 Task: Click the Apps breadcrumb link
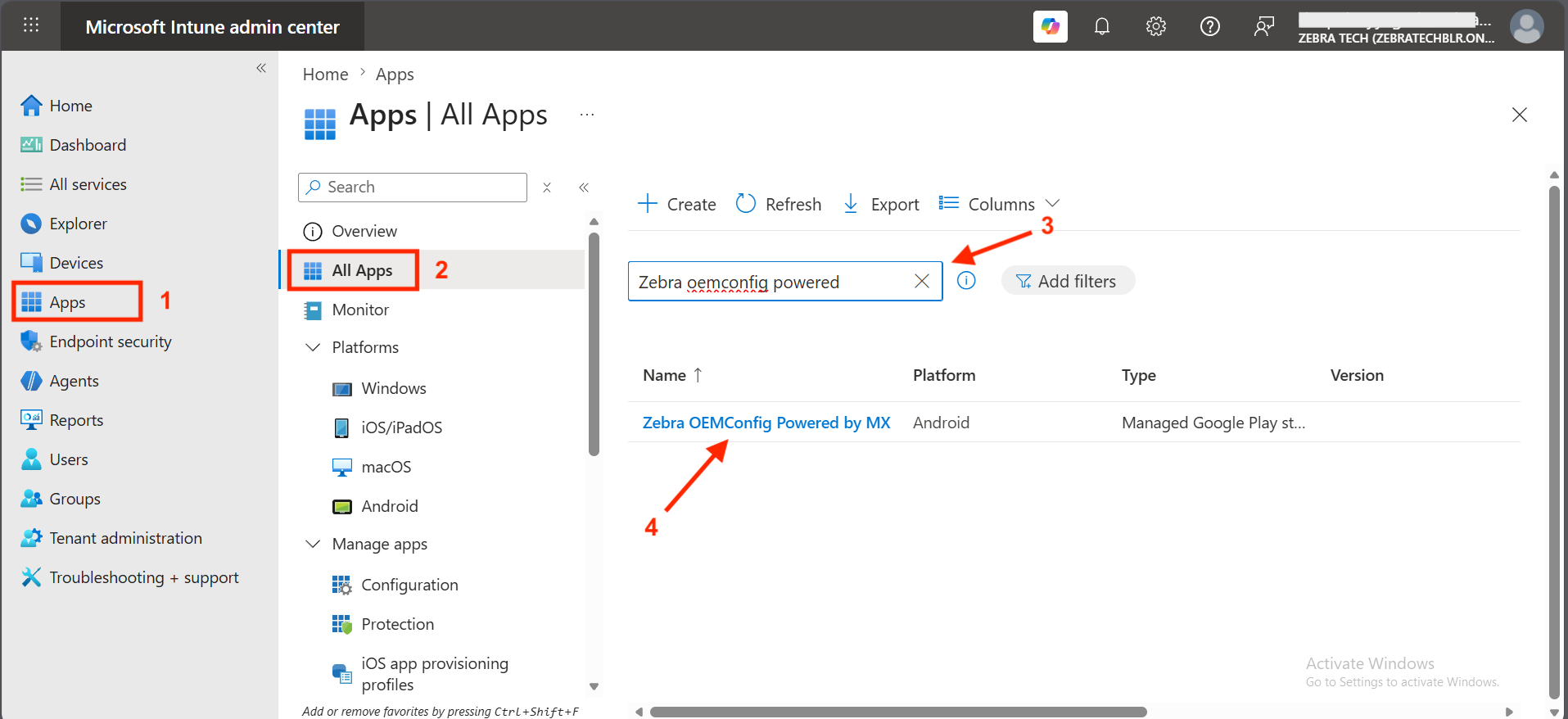395,75
